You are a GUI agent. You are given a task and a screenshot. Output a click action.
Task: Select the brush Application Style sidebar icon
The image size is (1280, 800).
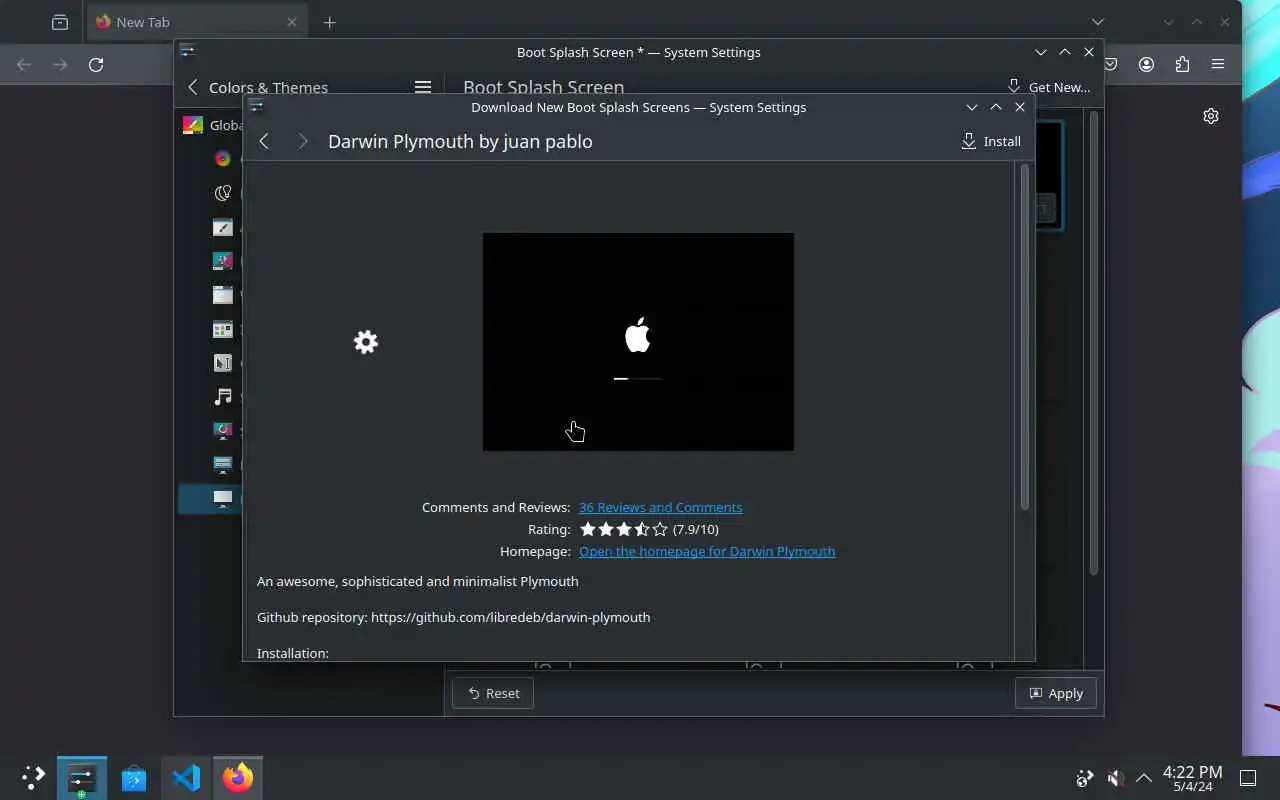click(223, 227)
